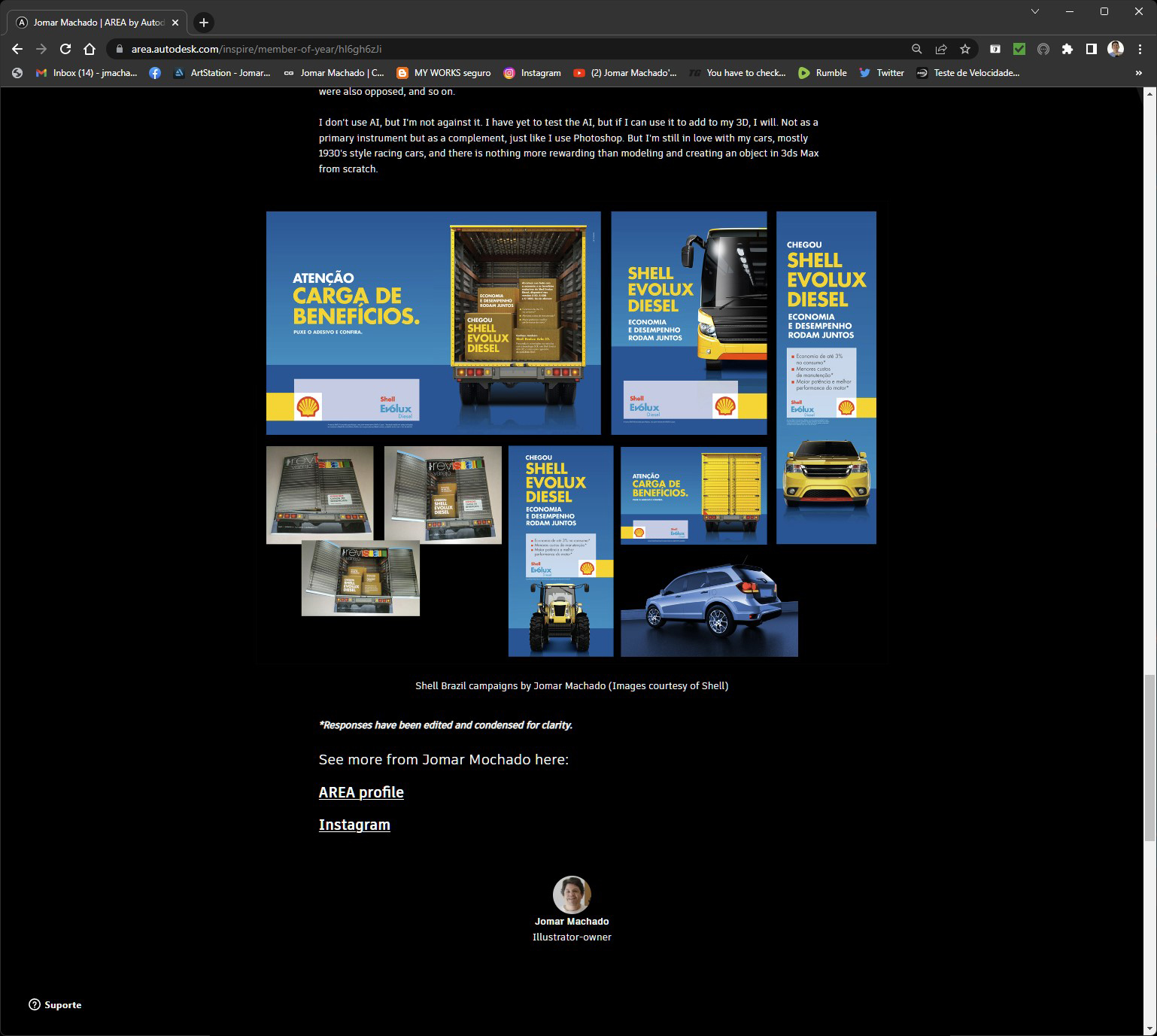Open the Twitter bookmark
The image size is (1157, 1036).
(882, 73)
